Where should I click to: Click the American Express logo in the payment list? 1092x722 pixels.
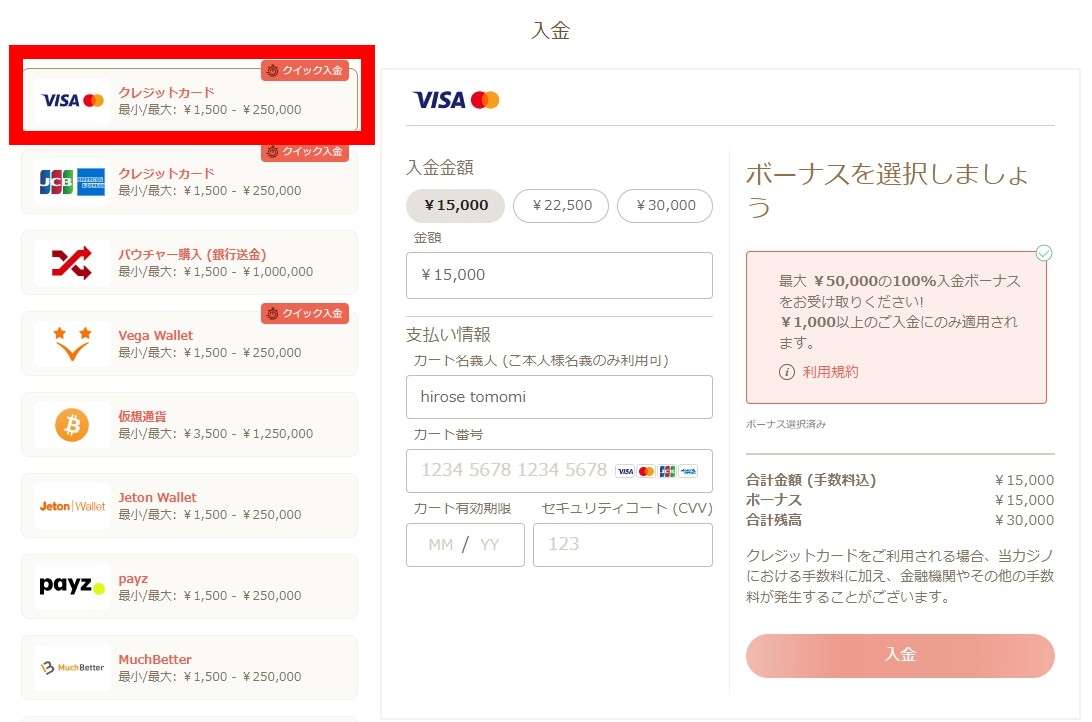click(x=91, y=182)
